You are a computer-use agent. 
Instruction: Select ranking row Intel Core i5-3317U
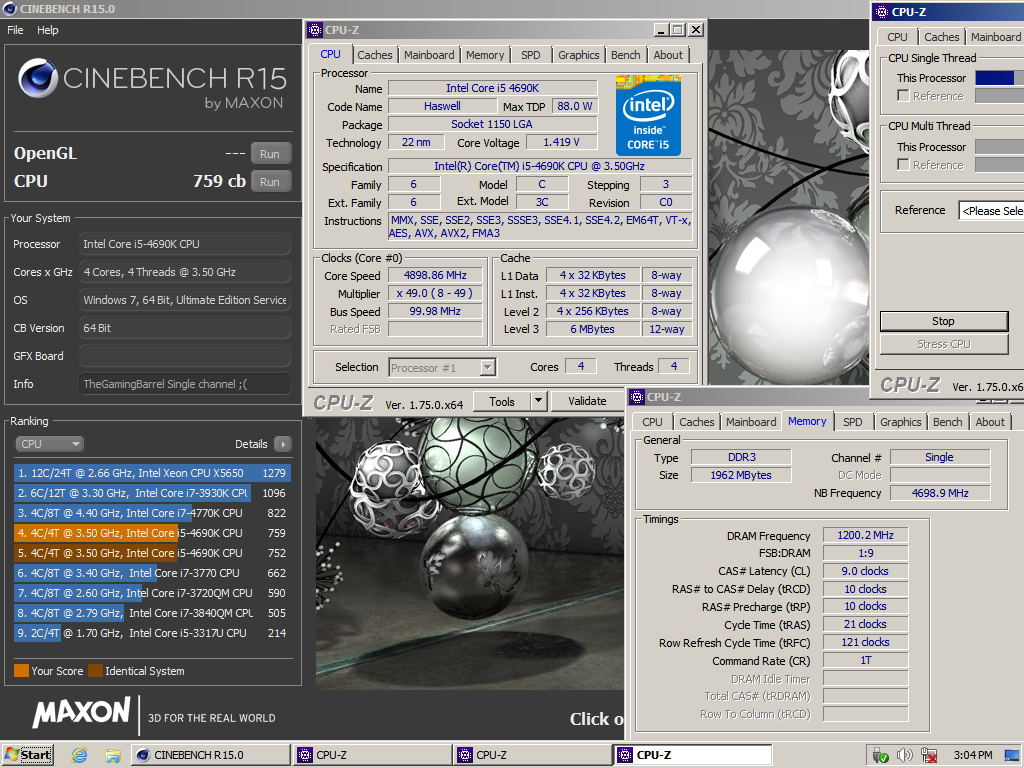pos(152,633)
